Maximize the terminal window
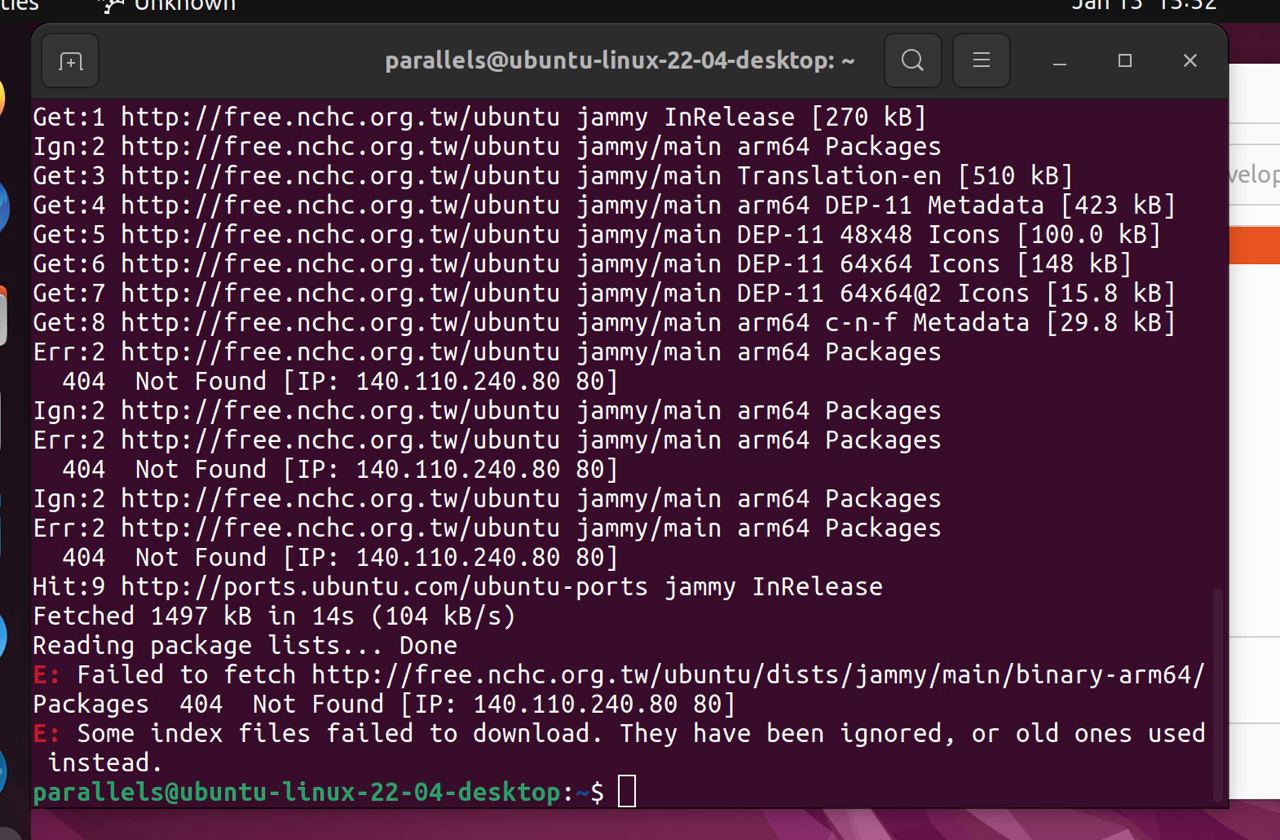This screenshot has width=1280, height=840. (1125, 61)
